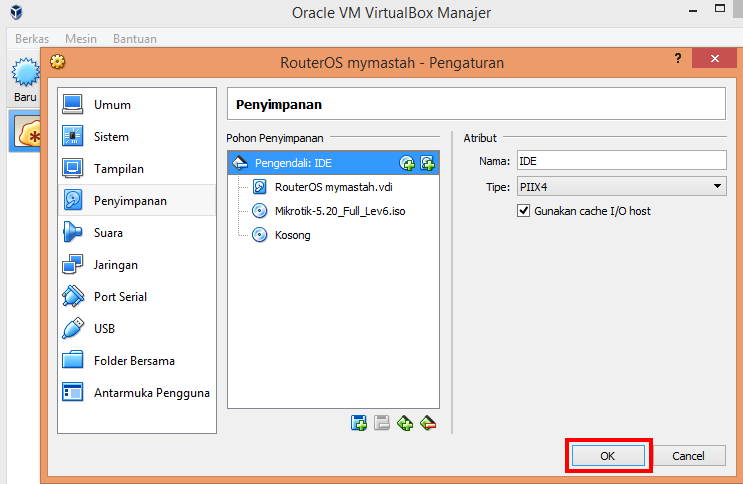Click the VirtualBox cube icon in title bar
Image resolution: width=743 pixels, height=484 pixels.
pyautogui.click(x=16, y=12)
